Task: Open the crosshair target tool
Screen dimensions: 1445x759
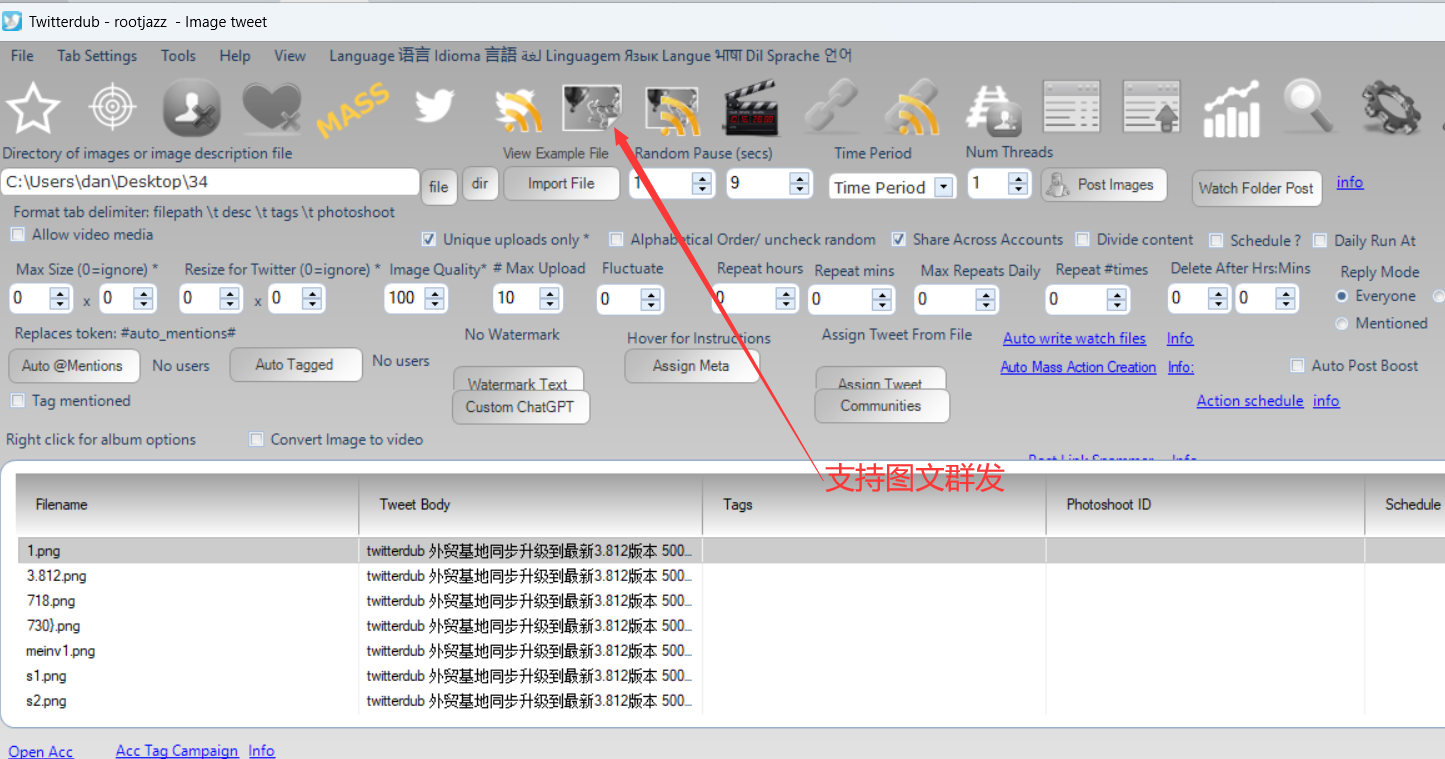Action: pos(113,108)
